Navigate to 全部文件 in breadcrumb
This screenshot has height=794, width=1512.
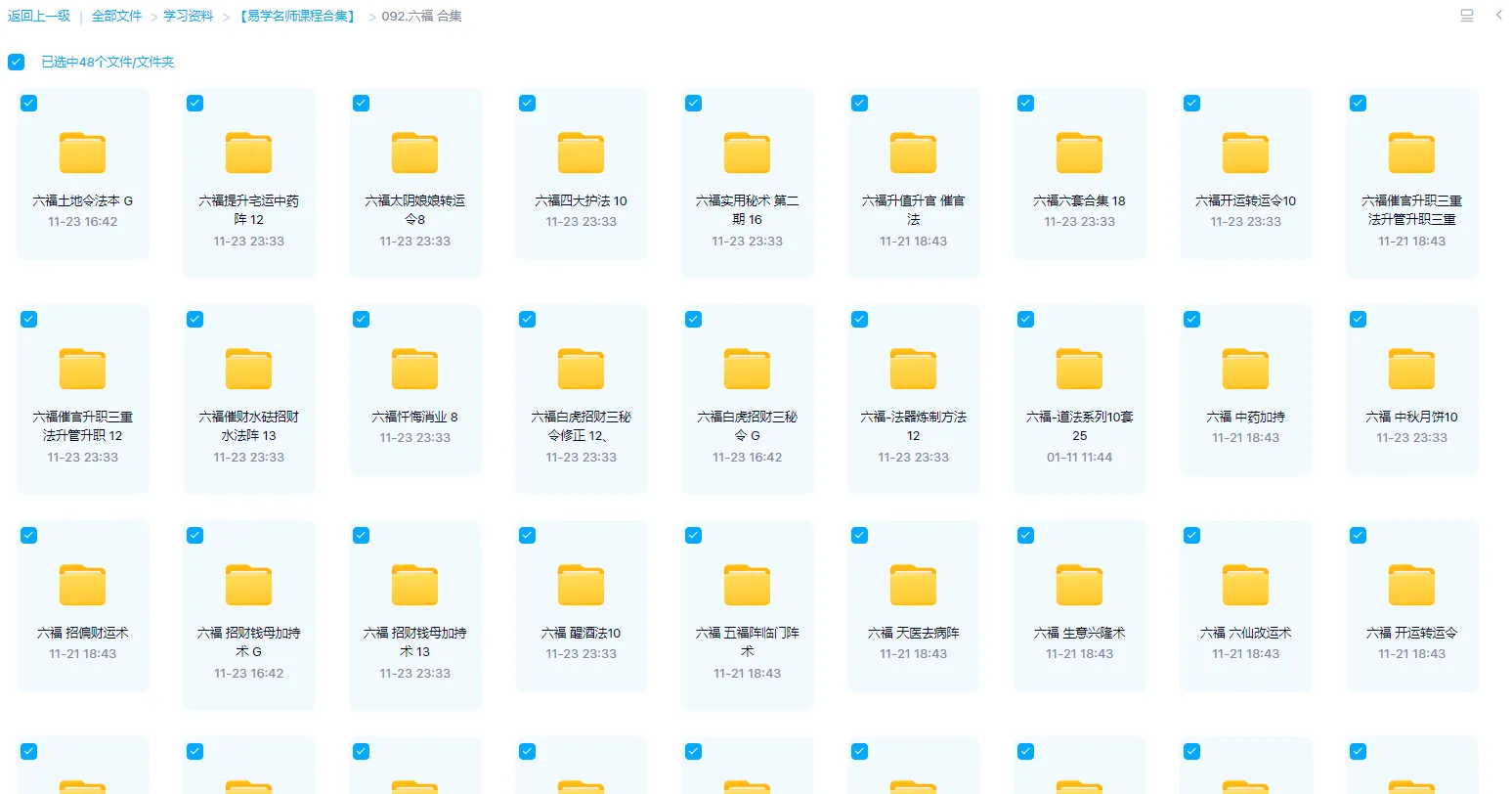point(117,16)
